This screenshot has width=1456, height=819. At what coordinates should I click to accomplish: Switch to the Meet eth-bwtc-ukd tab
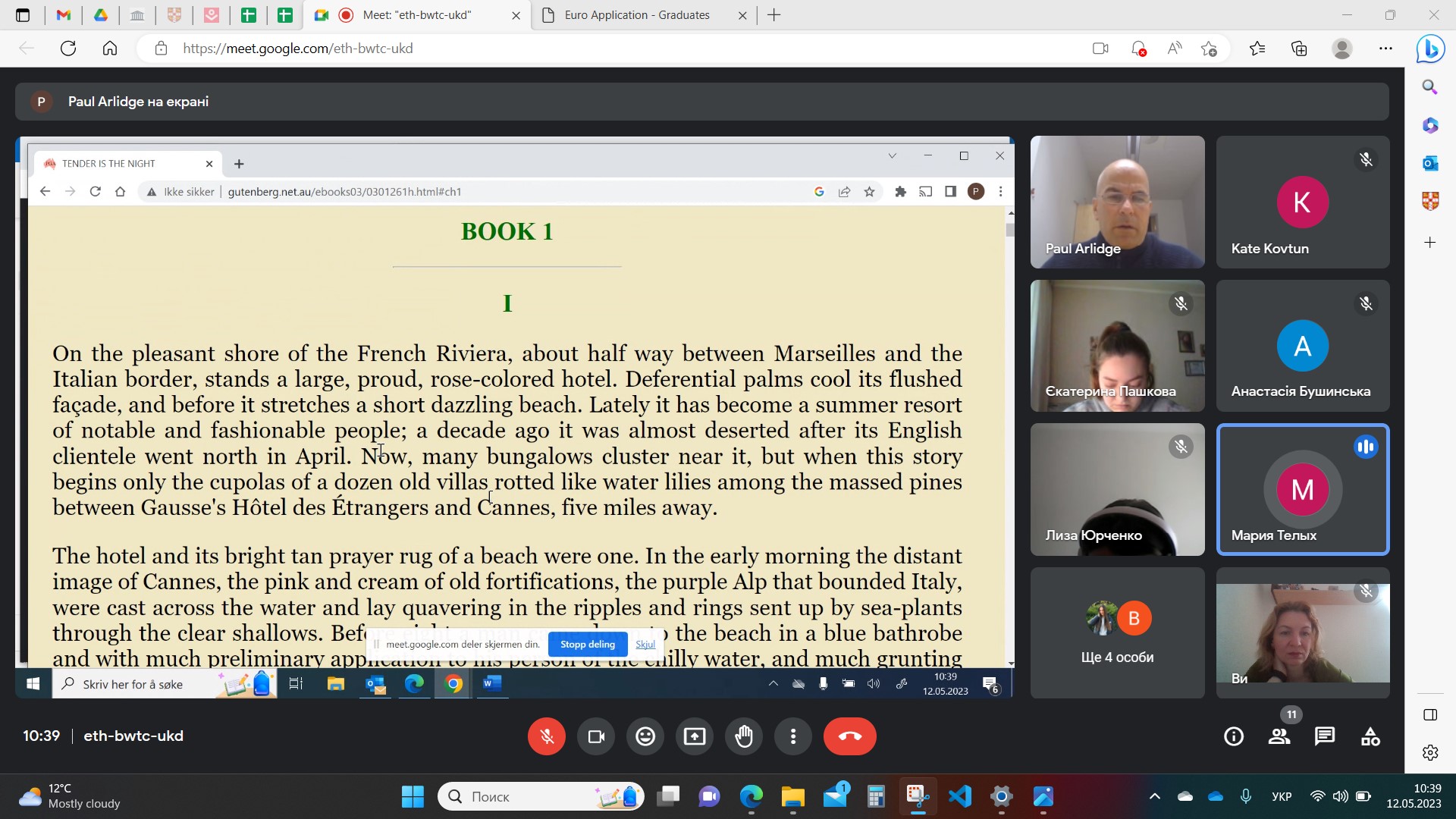(x=416, y=15)
